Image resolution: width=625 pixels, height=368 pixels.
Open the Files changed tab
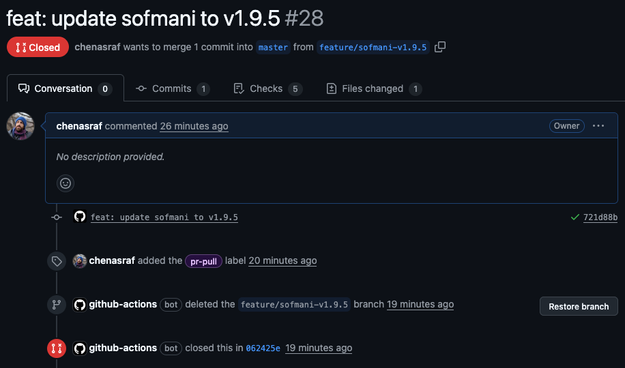coord(374,89)
